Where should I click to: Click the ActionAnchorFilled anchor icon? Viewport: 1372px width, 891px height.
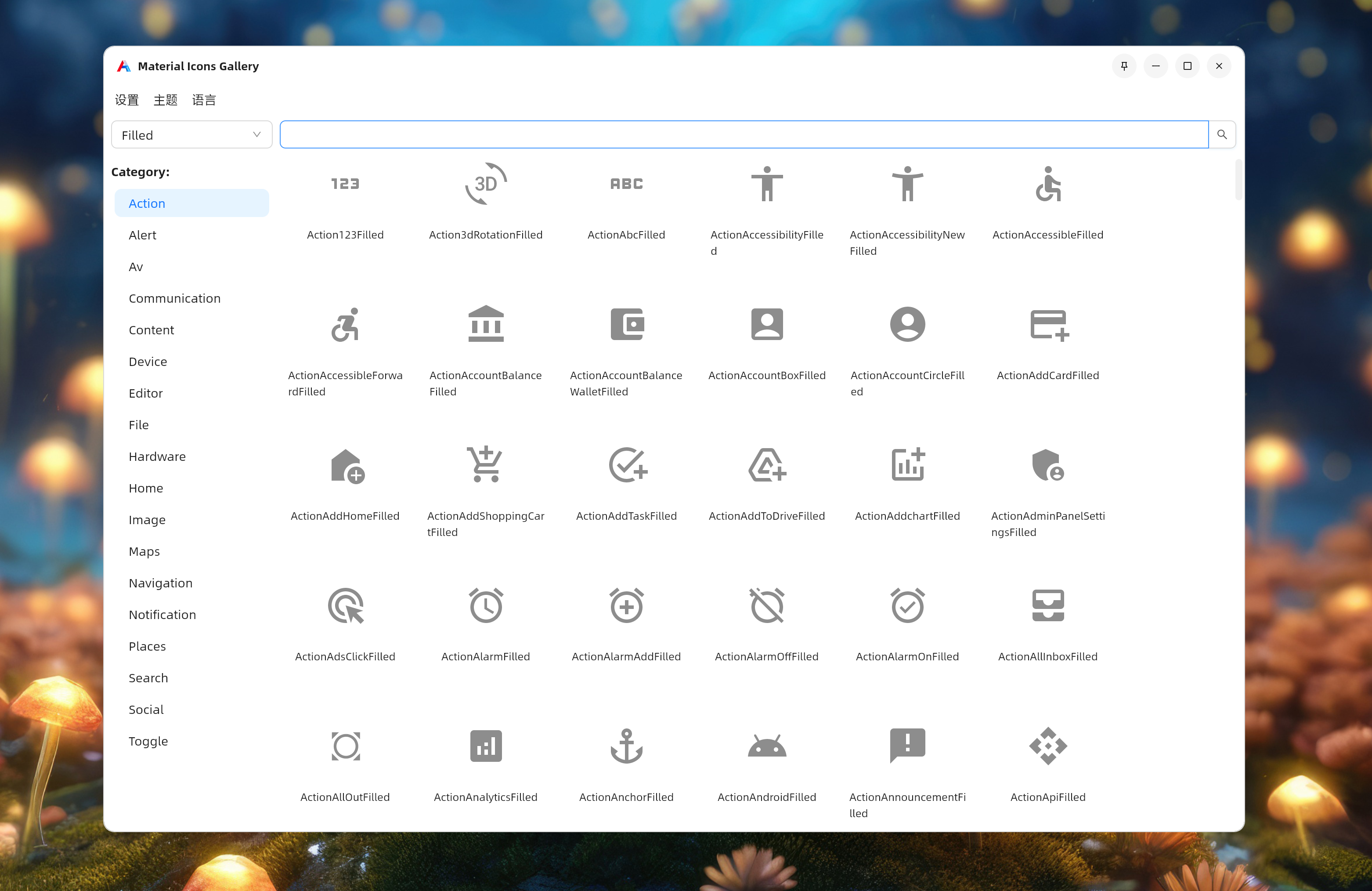[626, 746]
